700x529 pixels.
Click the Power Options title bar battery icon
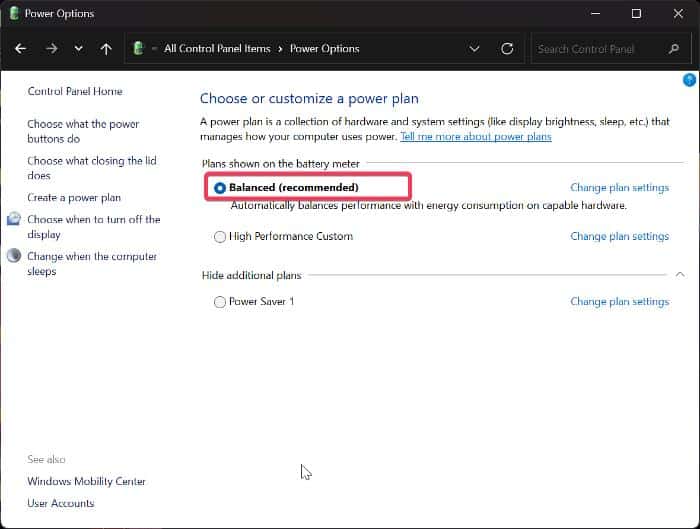click(14, 13)
